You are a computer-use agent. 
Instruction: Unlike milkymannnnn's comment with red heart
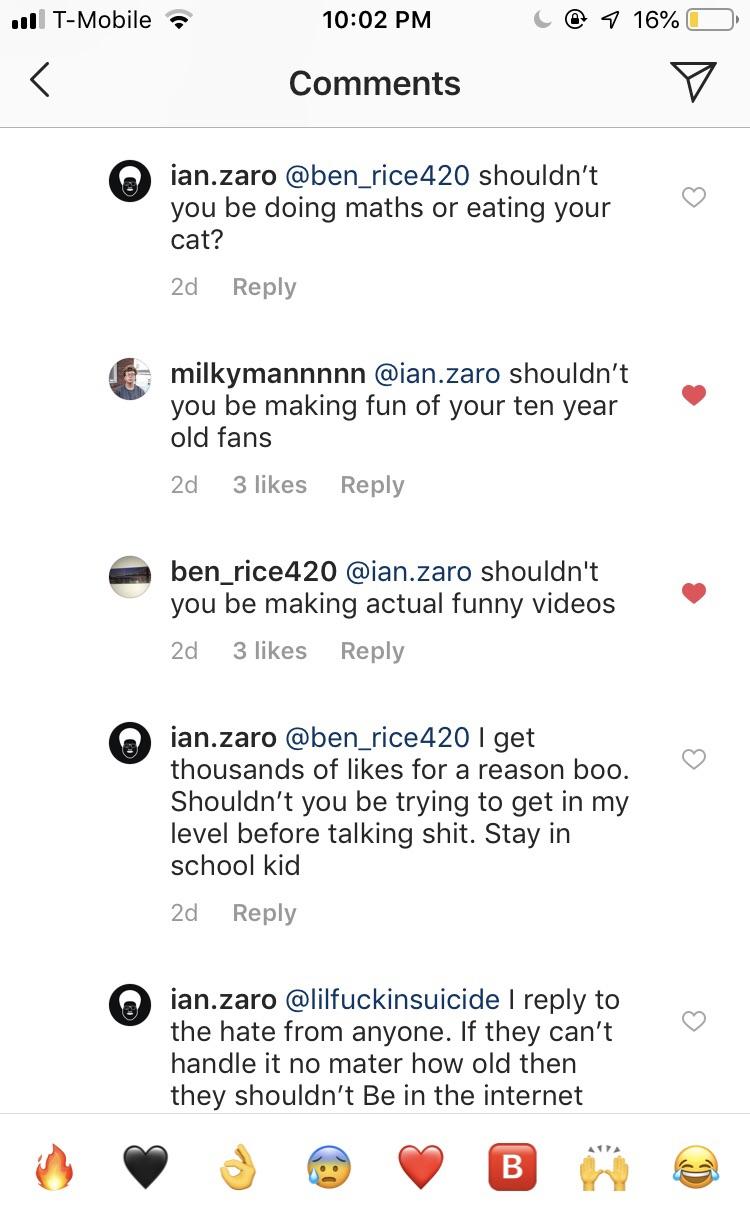[693, 395]
